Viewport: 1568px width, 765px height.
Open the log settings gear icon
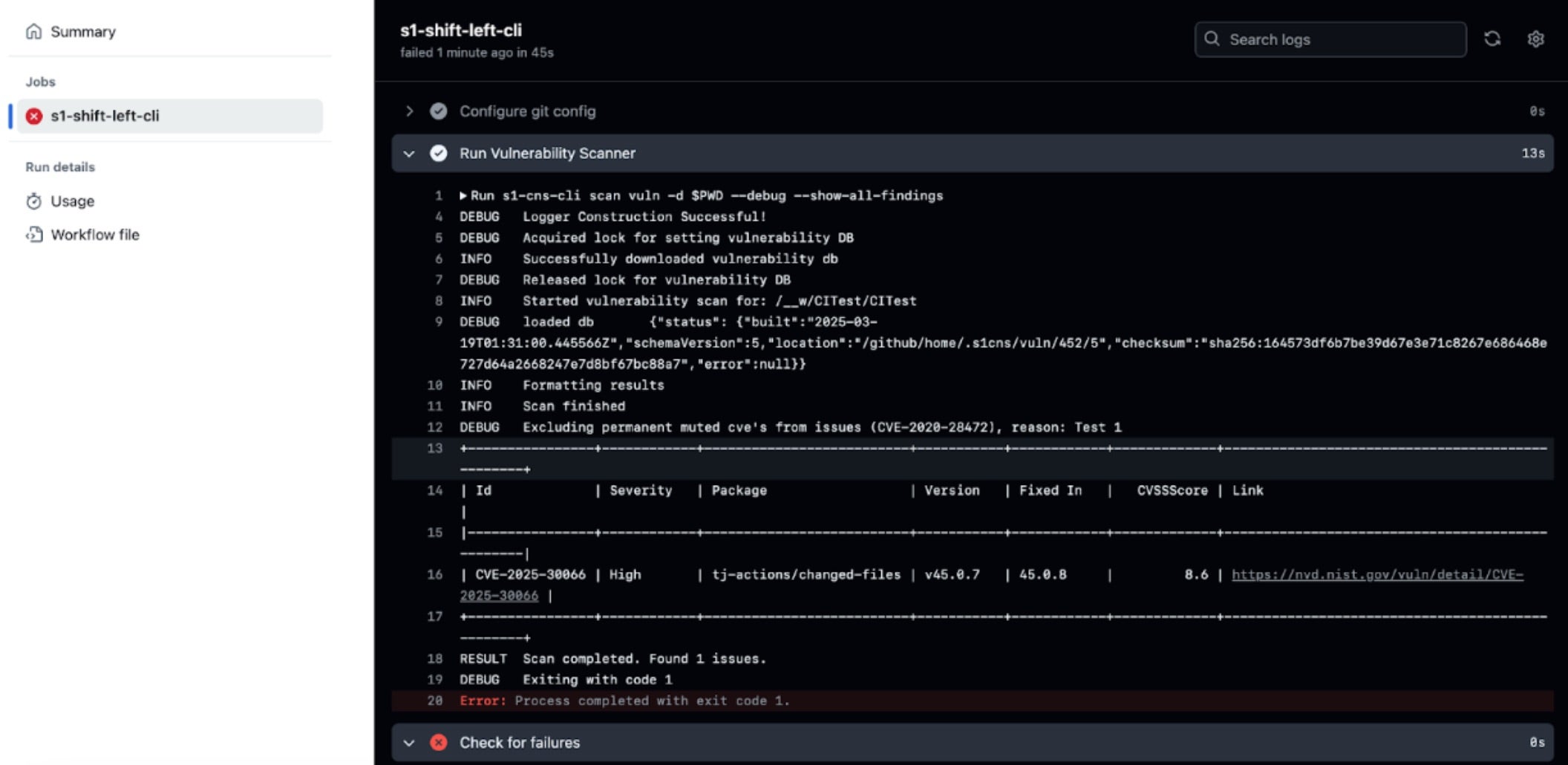coord(1535,39)
